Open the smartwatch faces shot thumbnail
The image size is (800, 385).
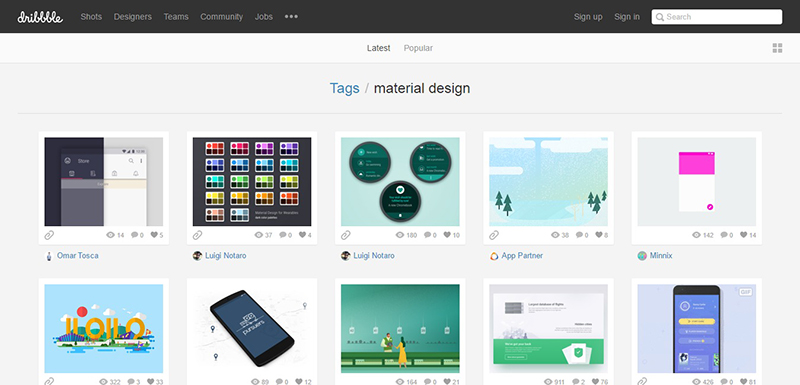[400, 182]
